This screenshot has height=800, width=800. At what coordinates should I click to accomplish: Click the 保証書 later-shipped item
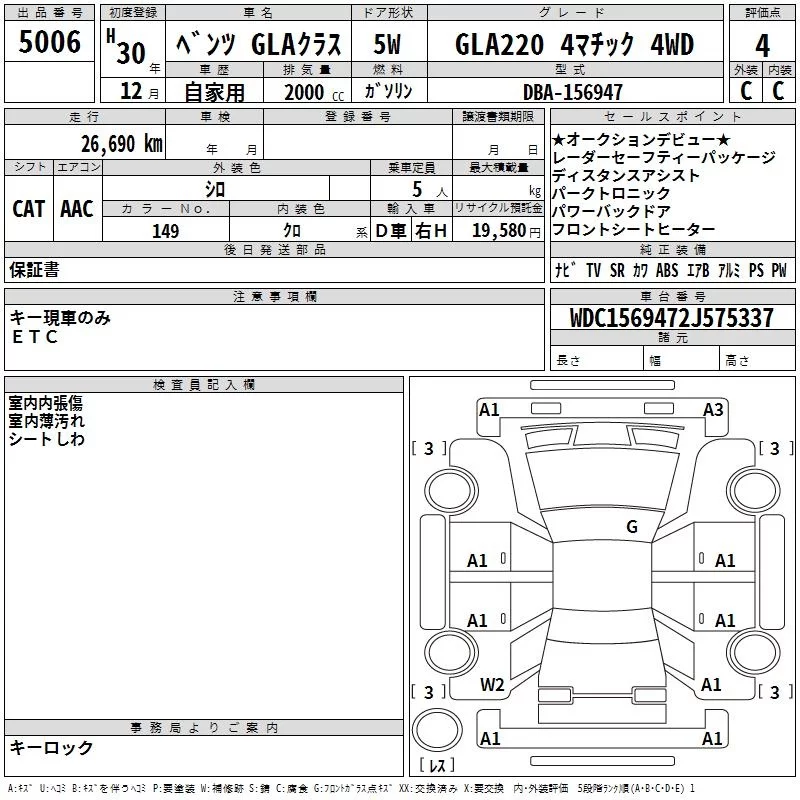34,269
